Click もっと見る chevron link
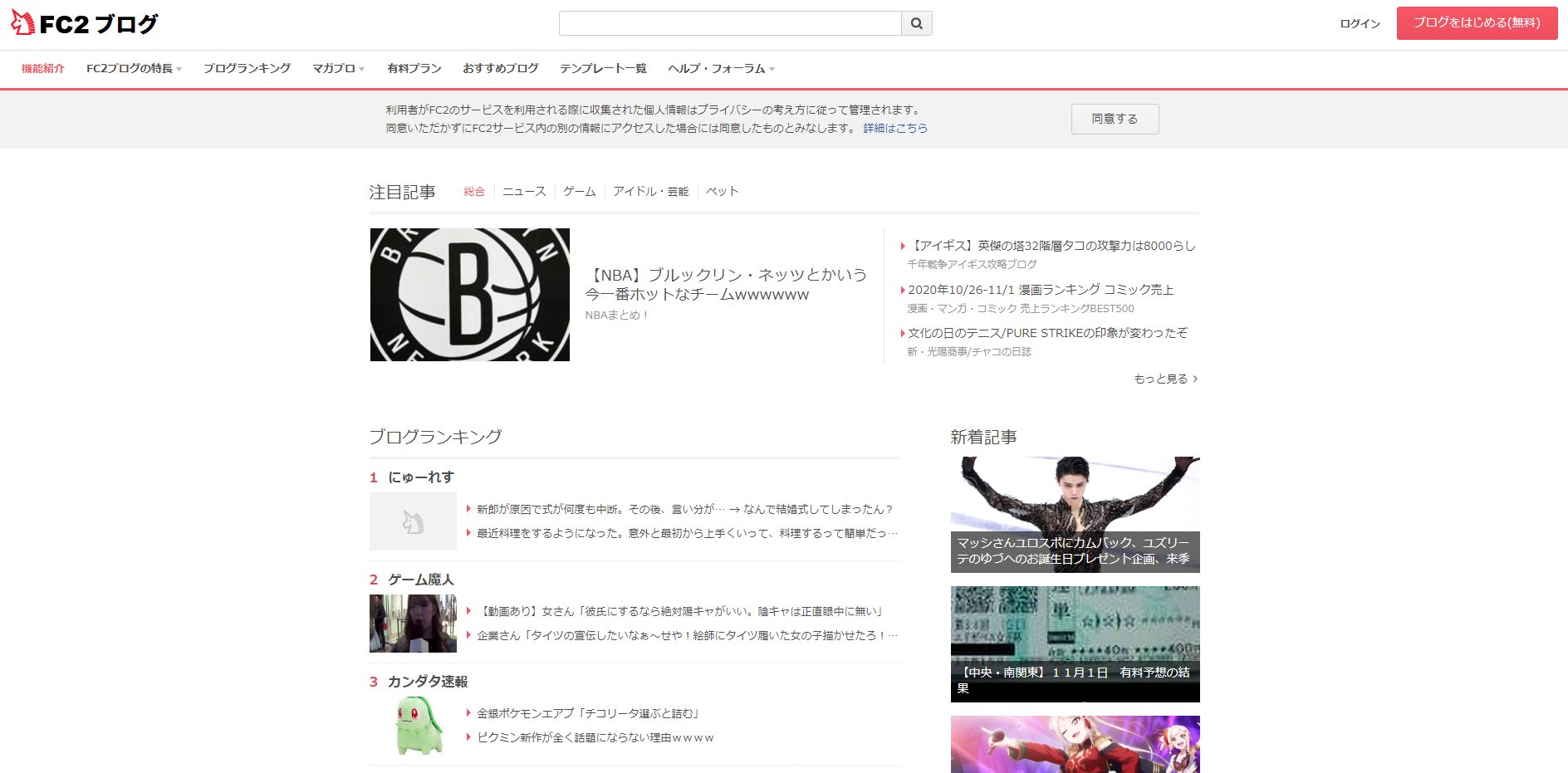The width and height of the screenshot is (1568, 773). [1166, 379]
